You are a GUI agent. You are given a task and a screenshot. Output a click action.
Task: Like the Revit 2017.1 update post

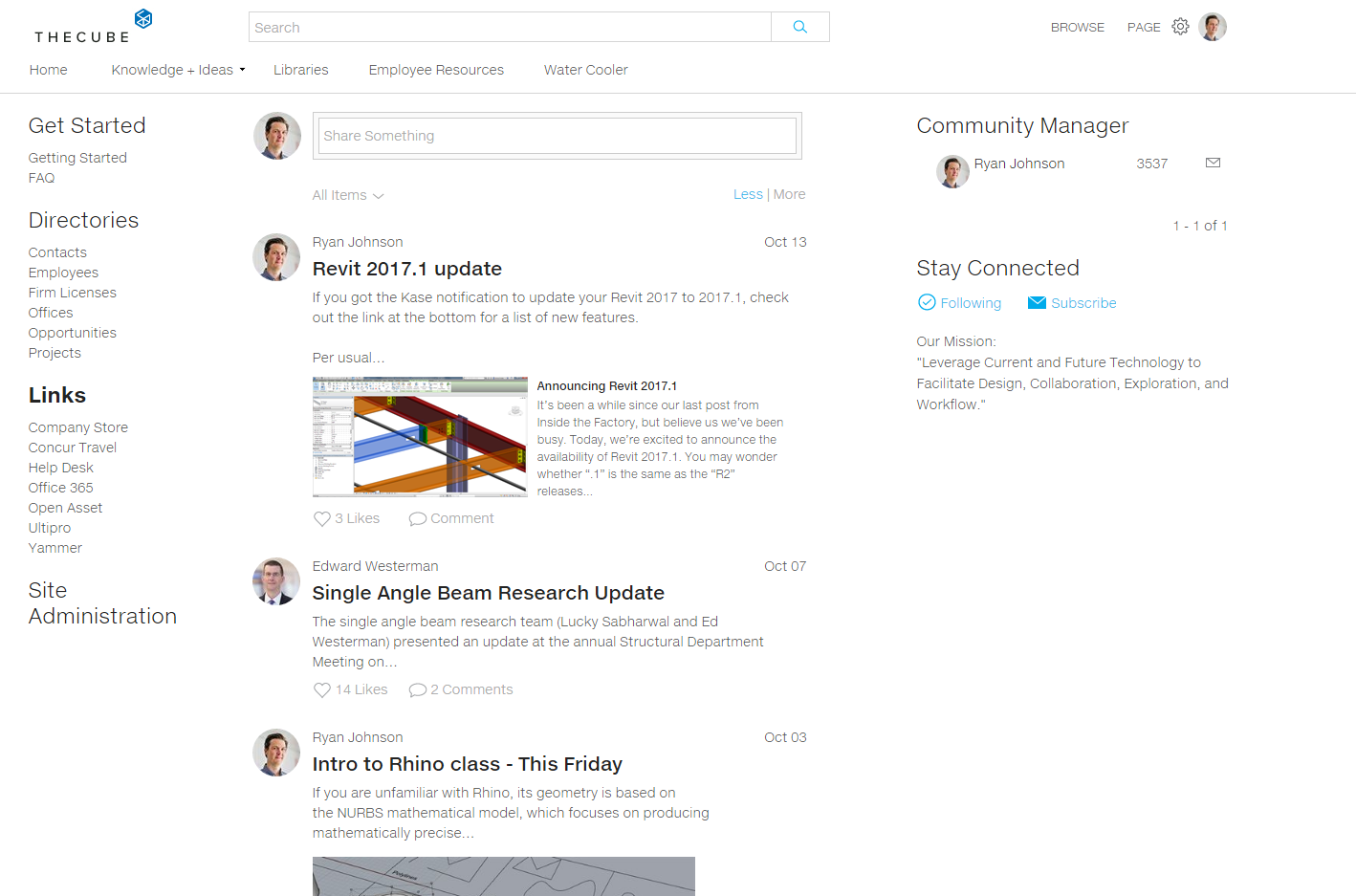[x=322, y=518]
